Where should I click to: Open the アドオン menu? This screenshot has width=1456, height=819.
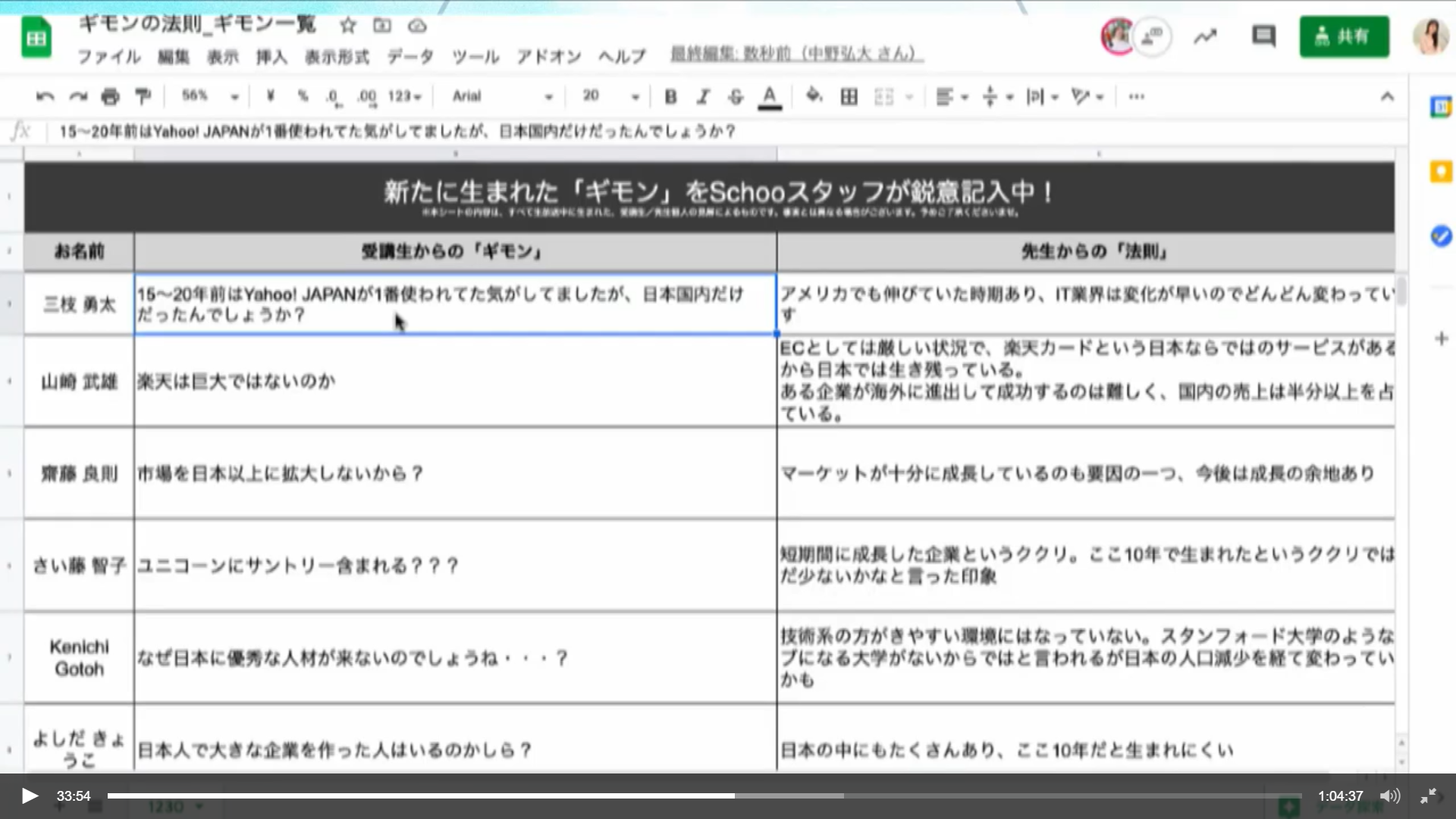click(x=549, y=57)
